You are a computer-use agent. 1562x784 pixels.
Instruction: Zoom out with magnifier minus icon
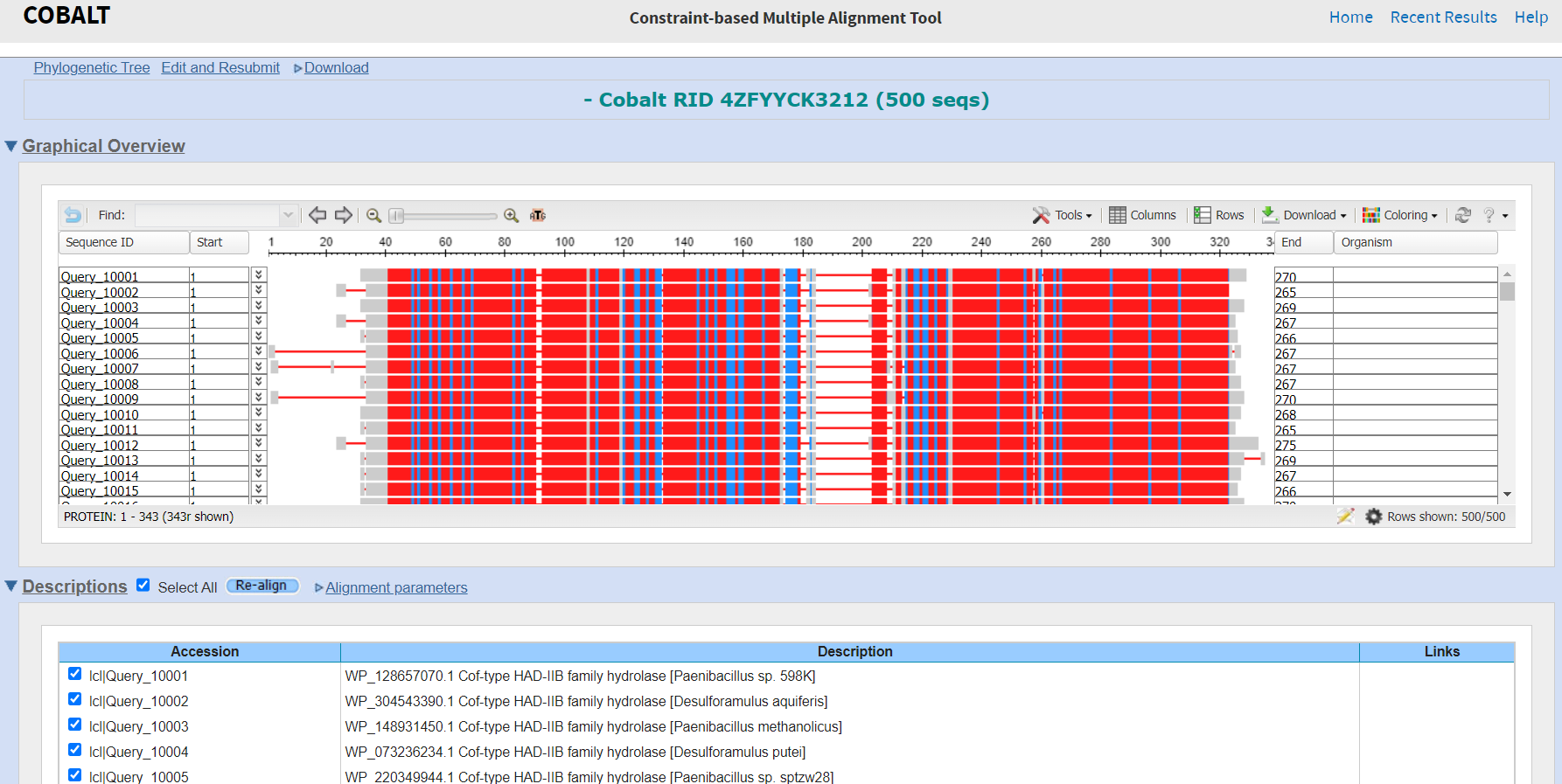coord(373,215)
